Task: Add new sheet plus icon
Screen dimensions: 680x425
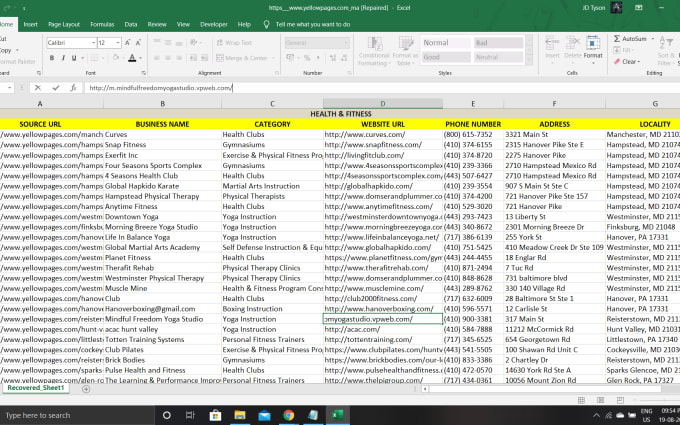Action: [x=86, y=389]
